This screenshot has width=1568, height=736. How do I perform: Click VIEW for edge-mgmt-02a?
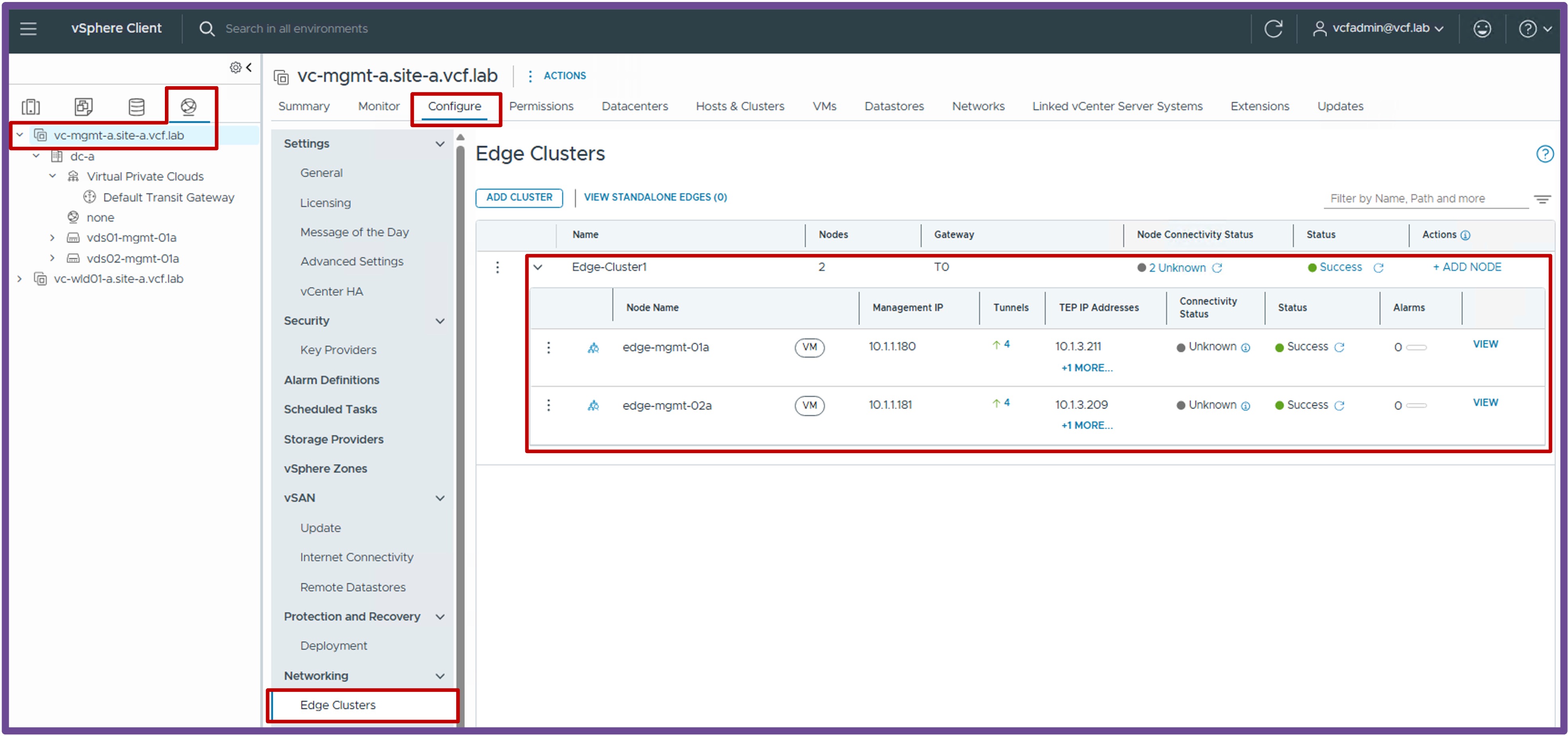coord(1485,403)
